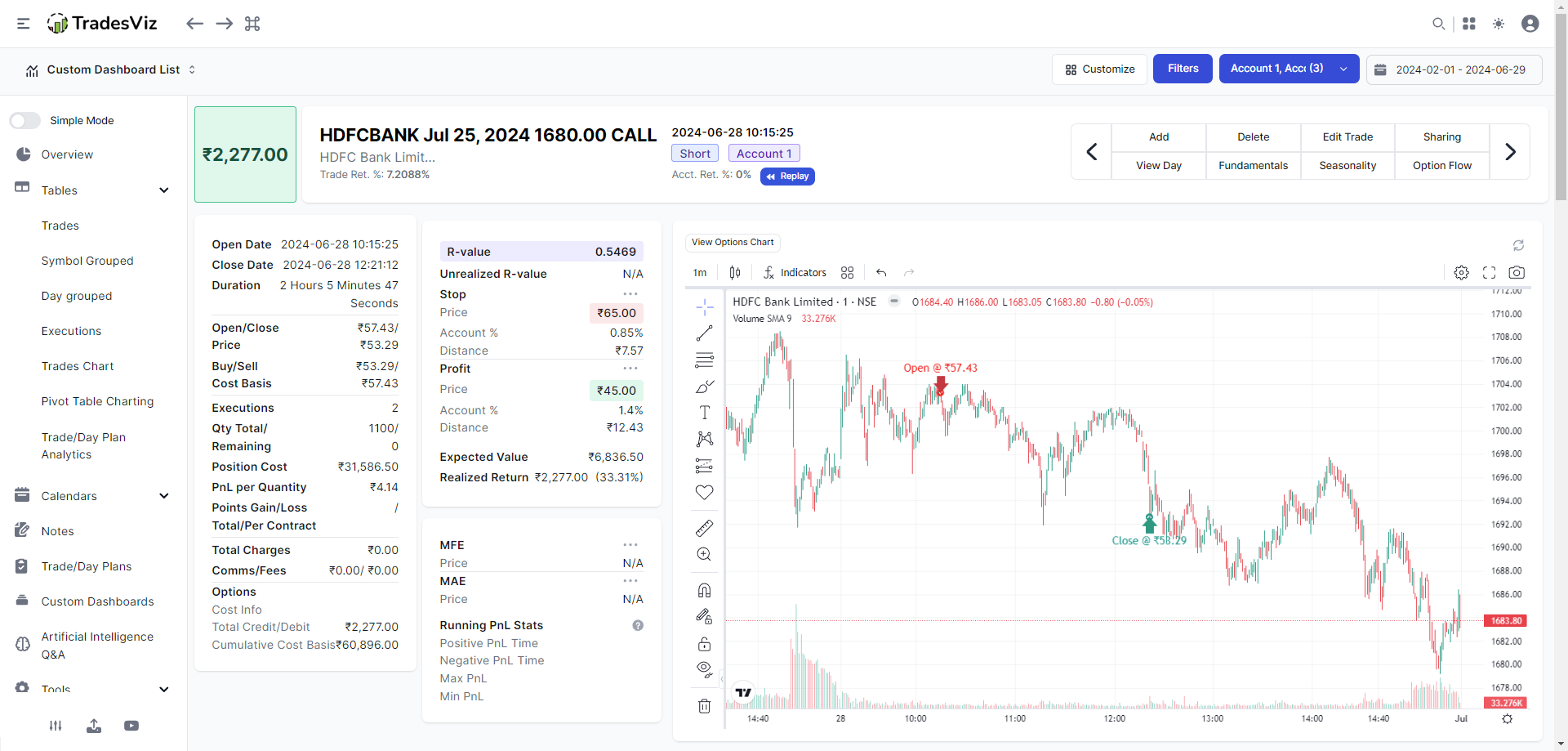Open chart time axis settings gear
Image resolution: width=1568 pixels, height=751 pixels.
pos(1508,719)
